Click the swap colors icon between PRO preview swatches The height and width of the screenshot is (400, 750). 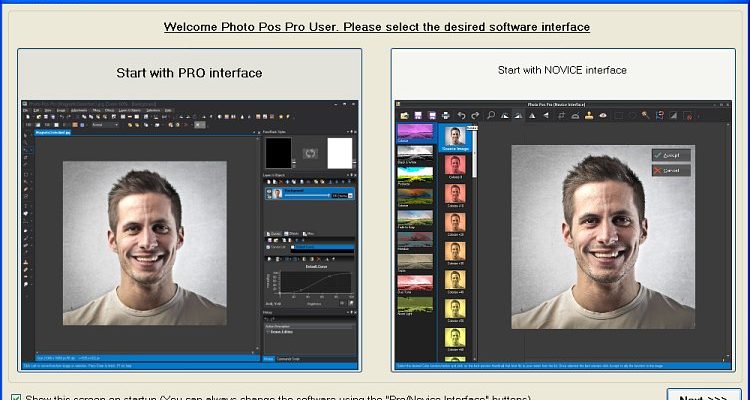(x=310, y=154)
